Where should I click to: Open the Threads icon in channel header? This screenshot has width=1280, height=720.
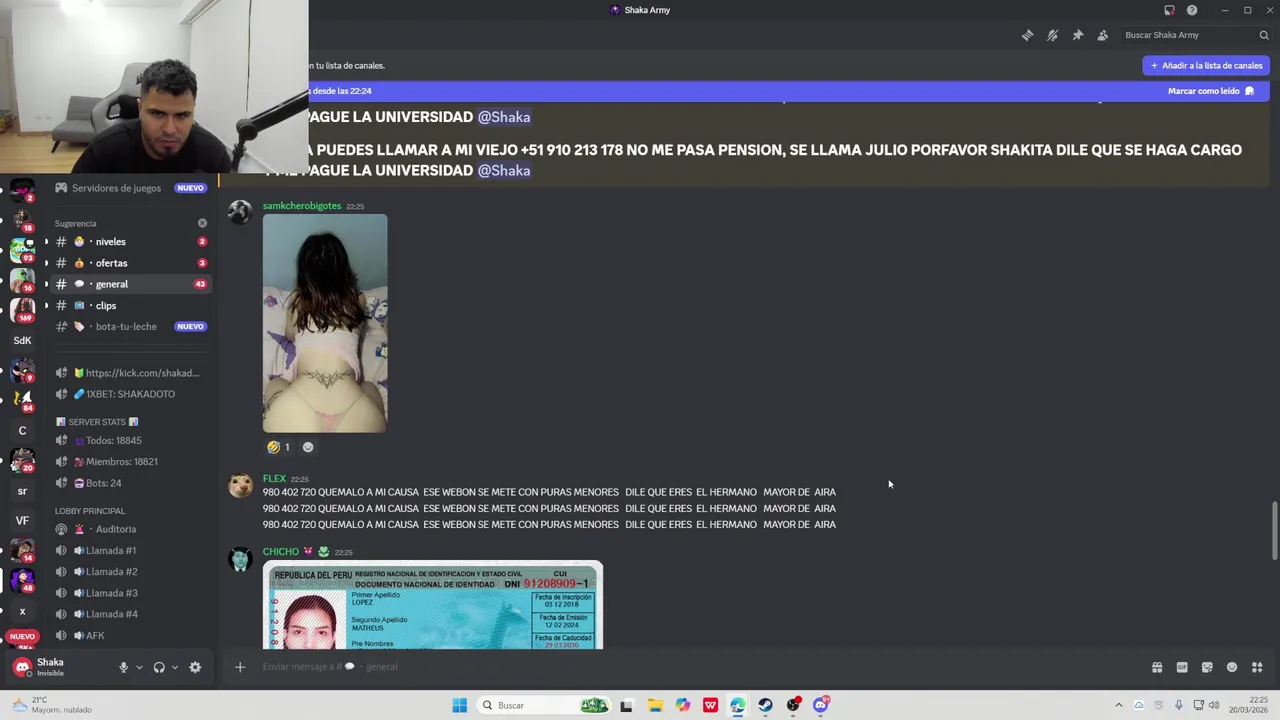[x=1027, y=35]
